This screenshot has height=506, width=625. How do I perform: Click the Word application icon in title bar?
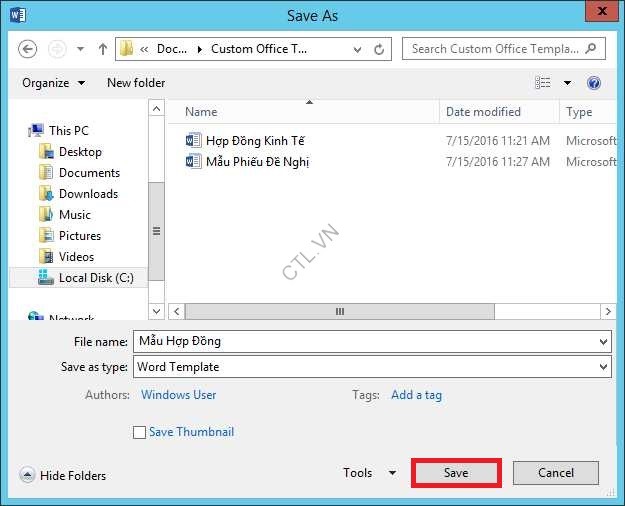18,15
